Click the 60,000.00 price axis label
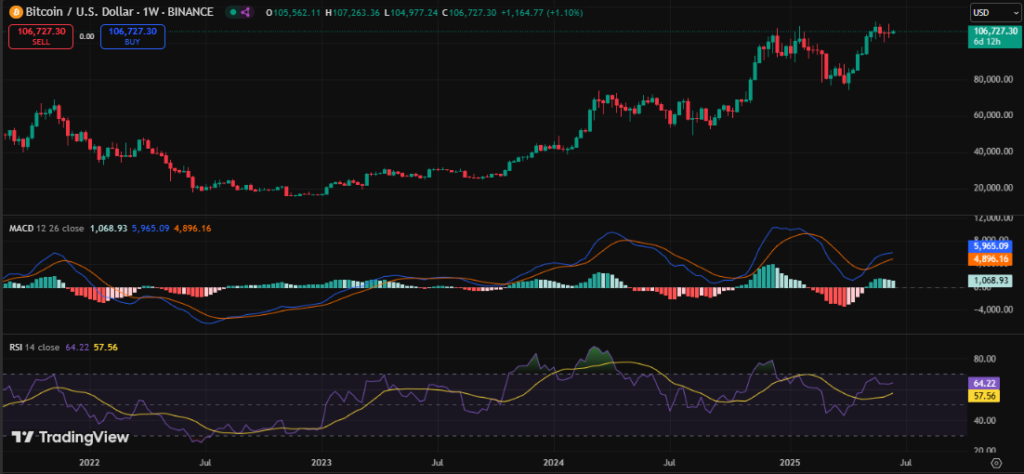Image resolution: width=1024 pixels, height=474 pixels. click(992, 115)
